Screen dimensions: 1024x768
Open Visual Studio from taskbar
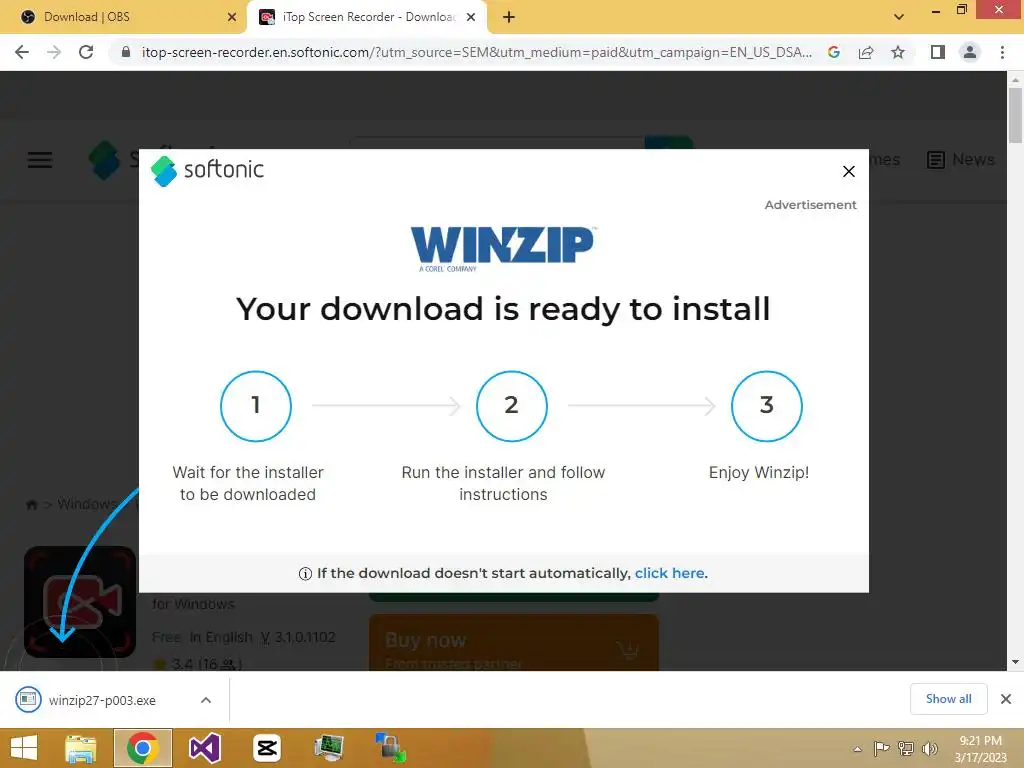(x=204, y=748)
